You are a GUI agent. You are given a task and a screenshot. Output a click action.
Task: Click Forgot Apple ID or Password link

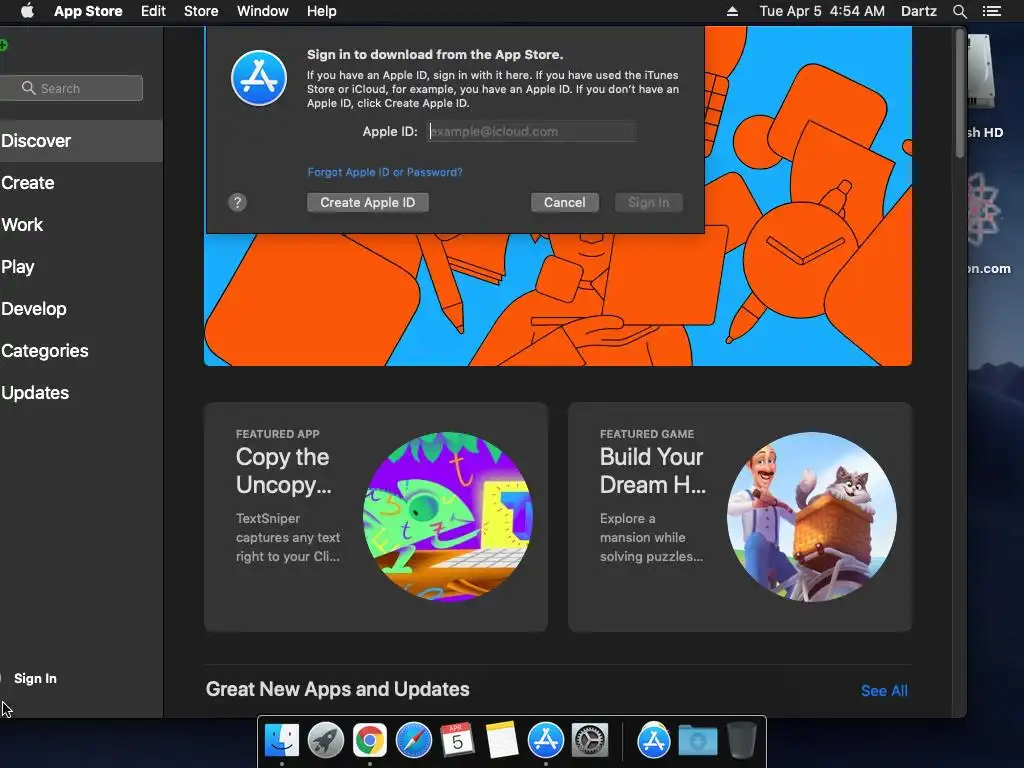[x=385, y=172]
